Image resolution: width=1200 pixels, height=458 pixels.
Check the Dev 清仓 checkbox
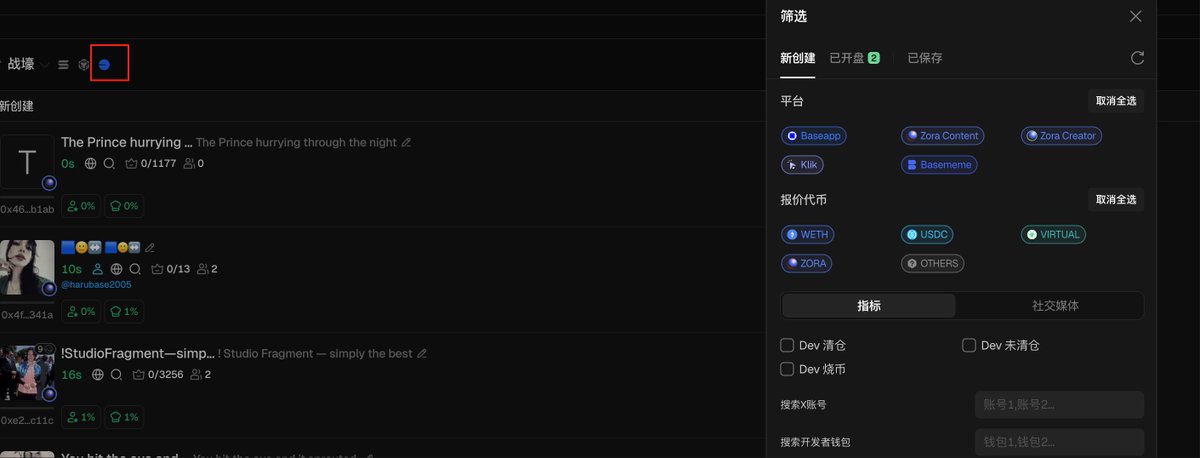(x=787, y=345)
